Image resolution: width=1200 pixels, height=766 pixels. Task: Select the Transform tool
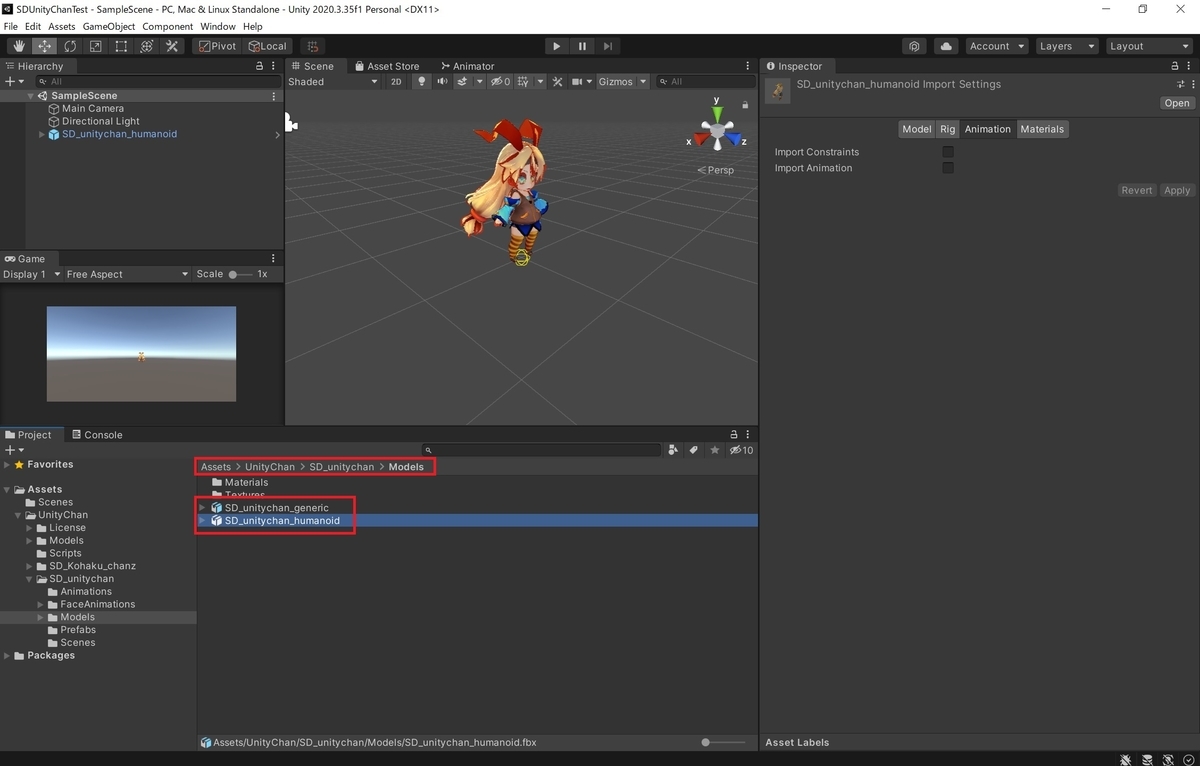(x=147, y=46)
